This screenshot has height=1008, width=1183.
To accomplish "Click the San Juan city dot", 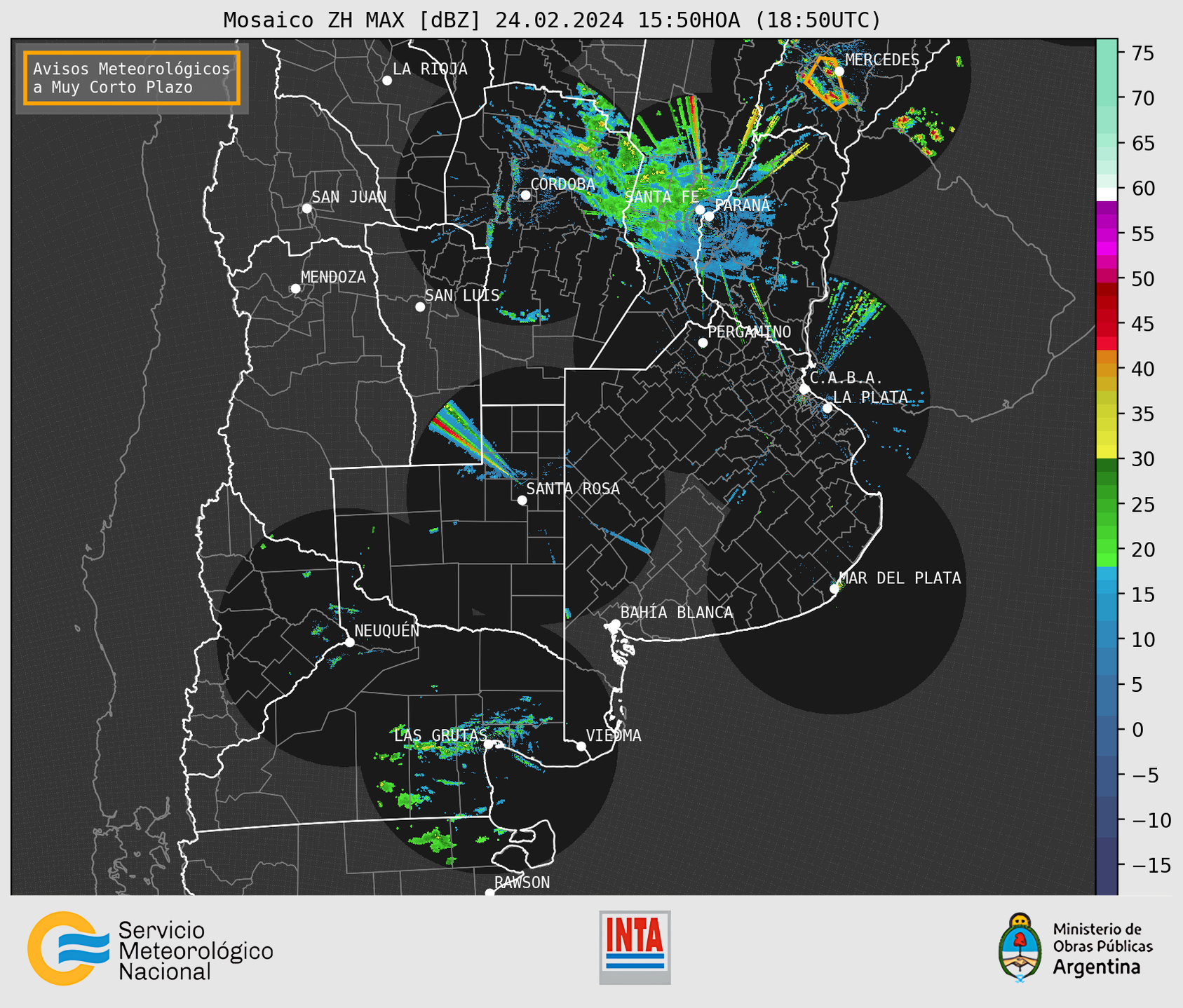I will pos(306,208).
